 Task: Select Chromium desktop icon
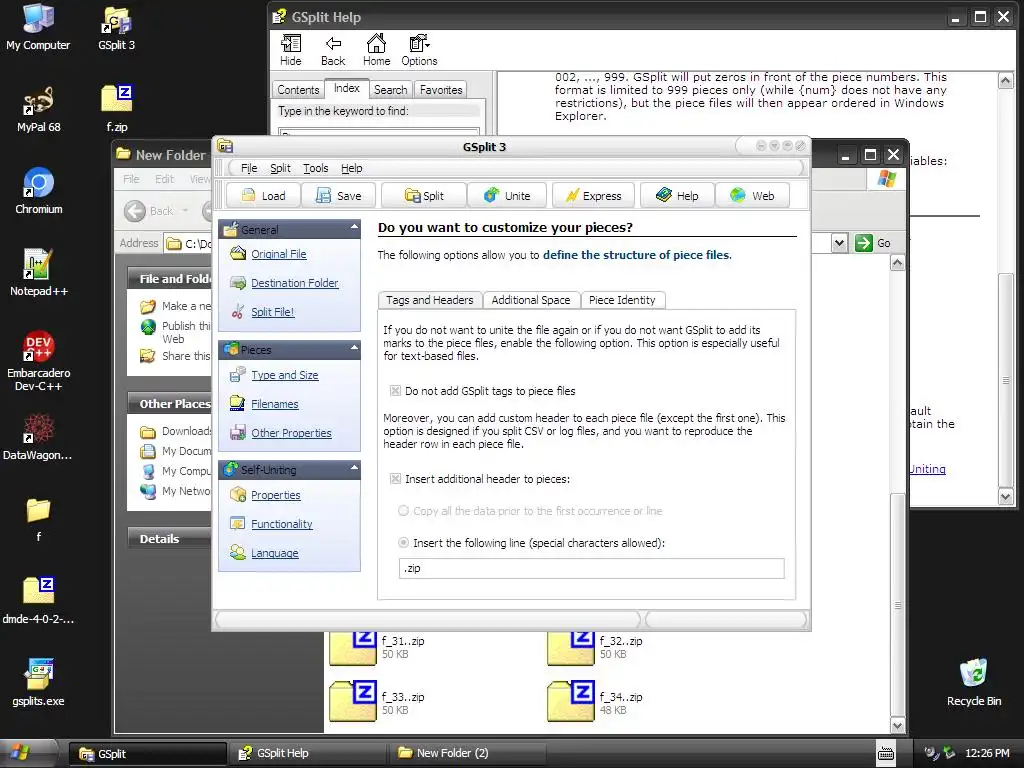(x=39, y=191)
